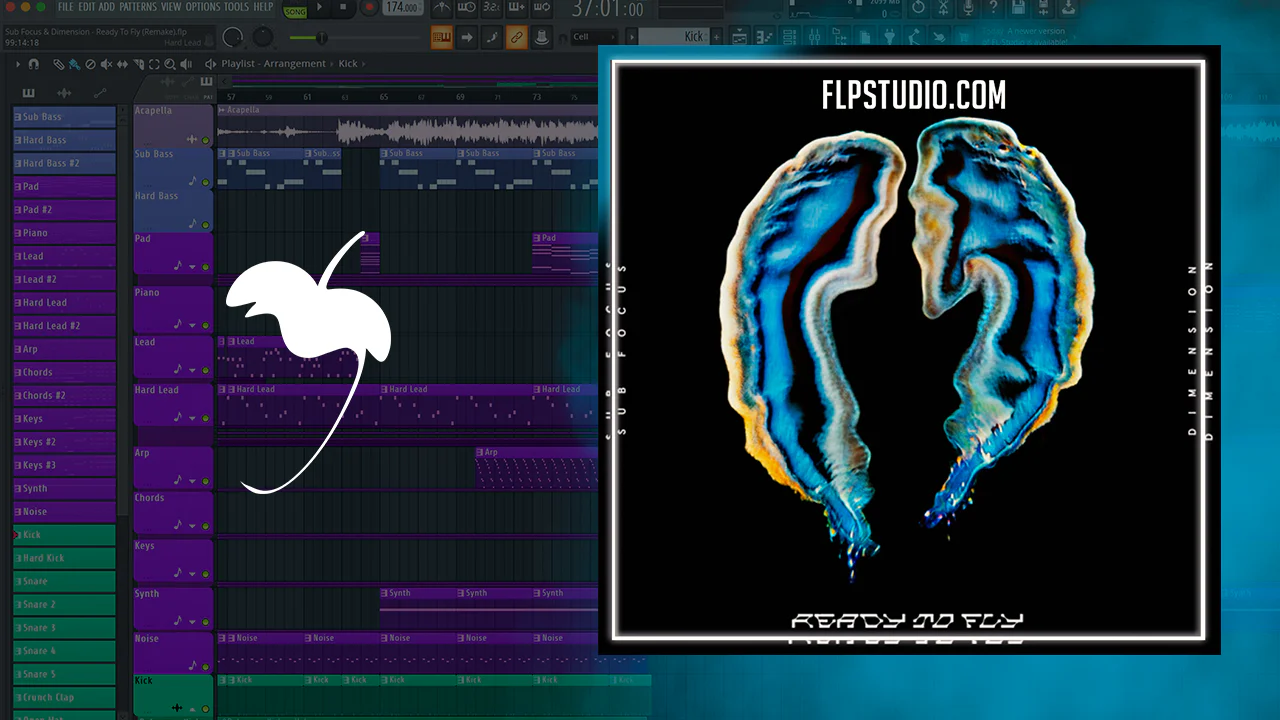Open the EDIT menu
This screenshot has height=720, width=1280.
pos(87,7)
